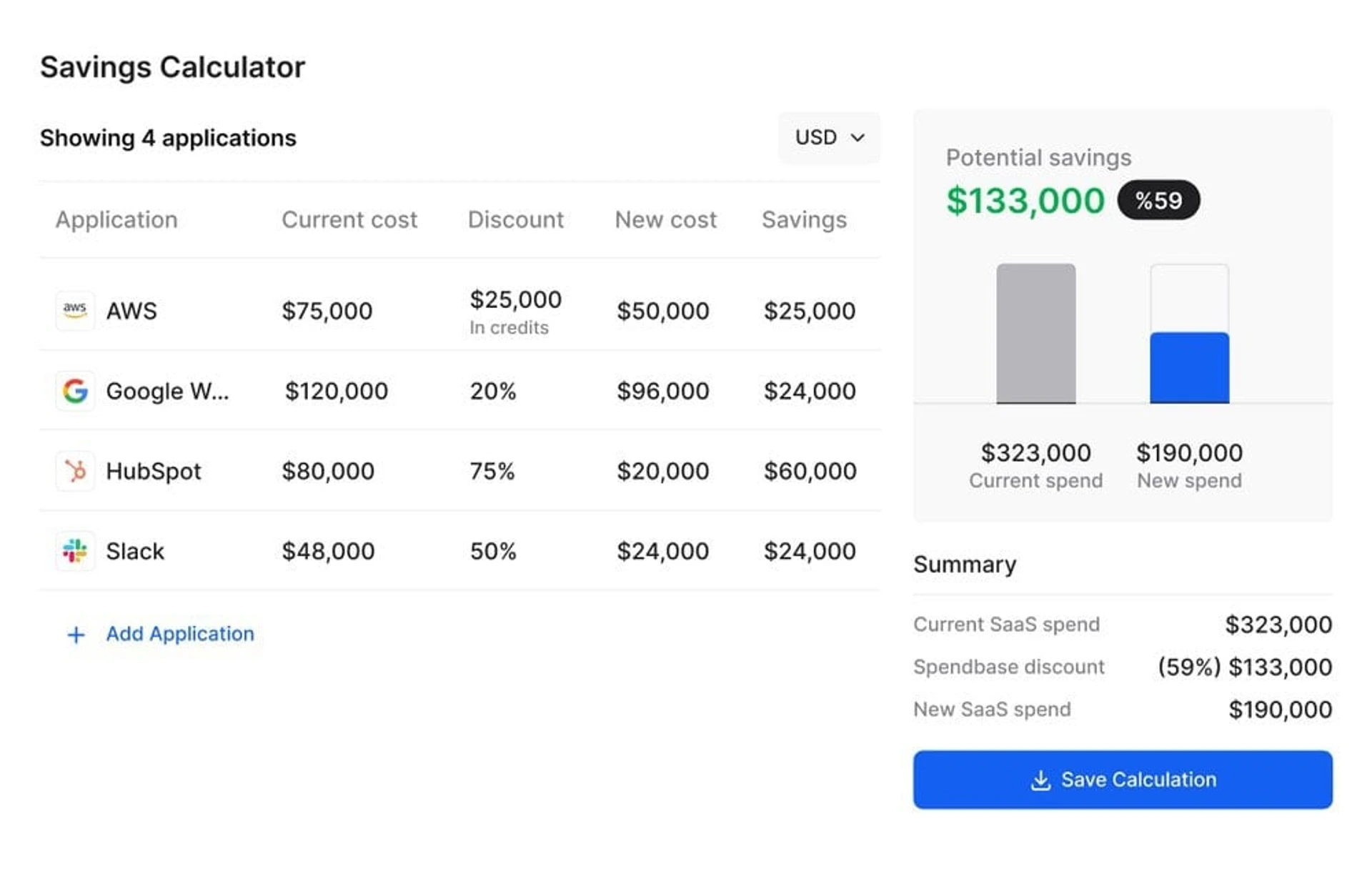Screen dimensions: 1372x889
Task: Click the Current SaaS spend summary row
Action: coord(1123,625)
